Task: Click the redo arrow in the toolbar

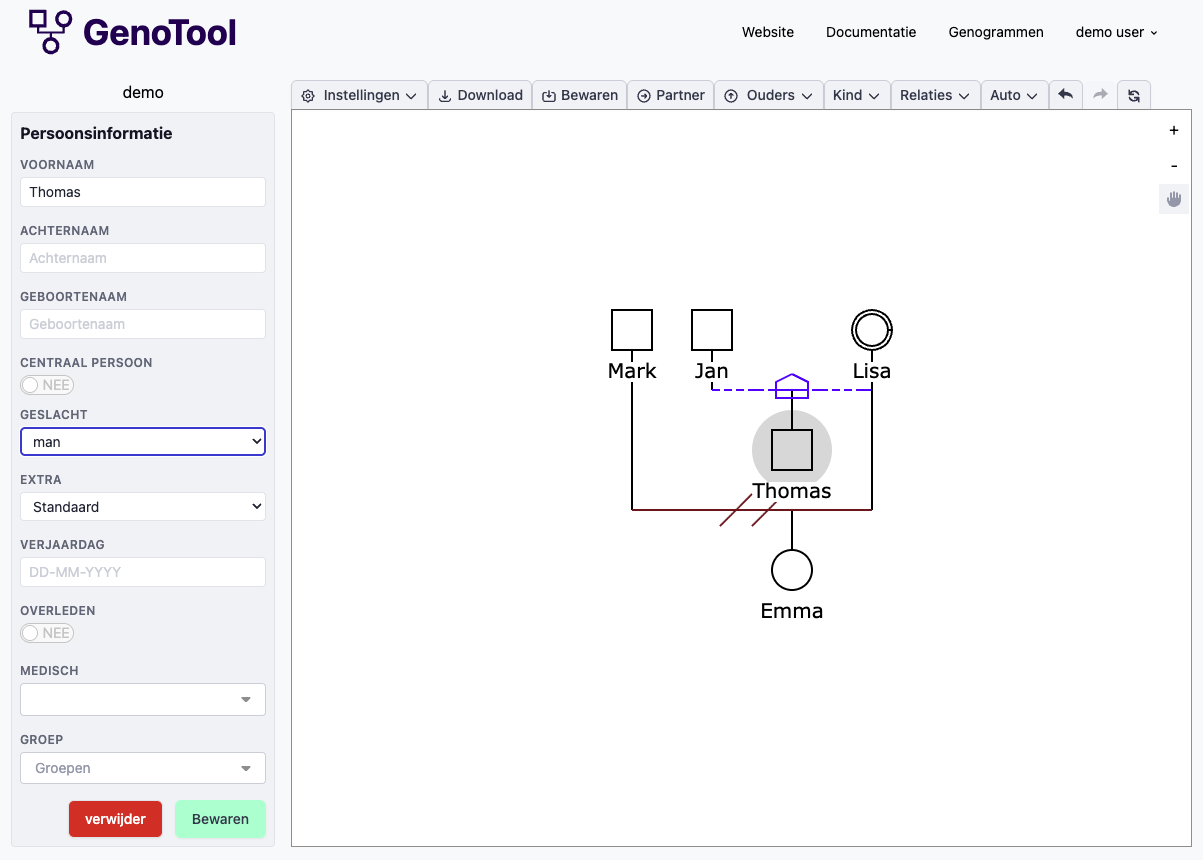Action: [x=1100, y=95]
